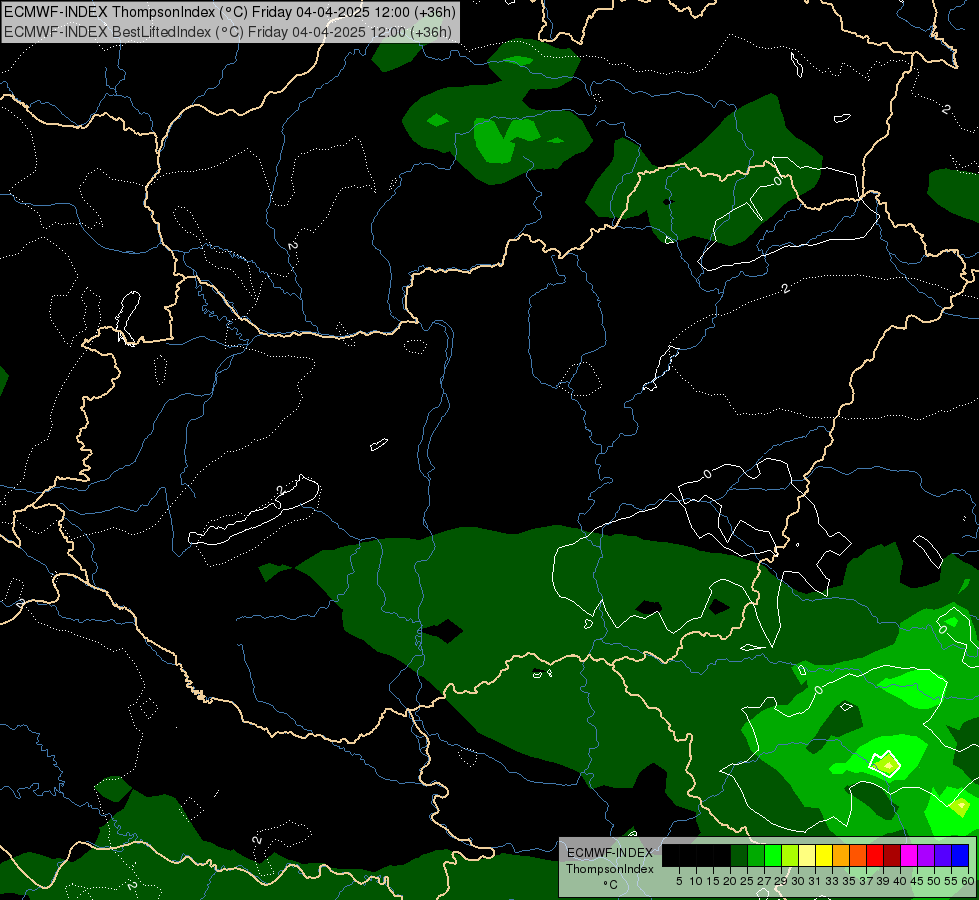Click the magenta 40–45 legend swatch

click(908, 855)
